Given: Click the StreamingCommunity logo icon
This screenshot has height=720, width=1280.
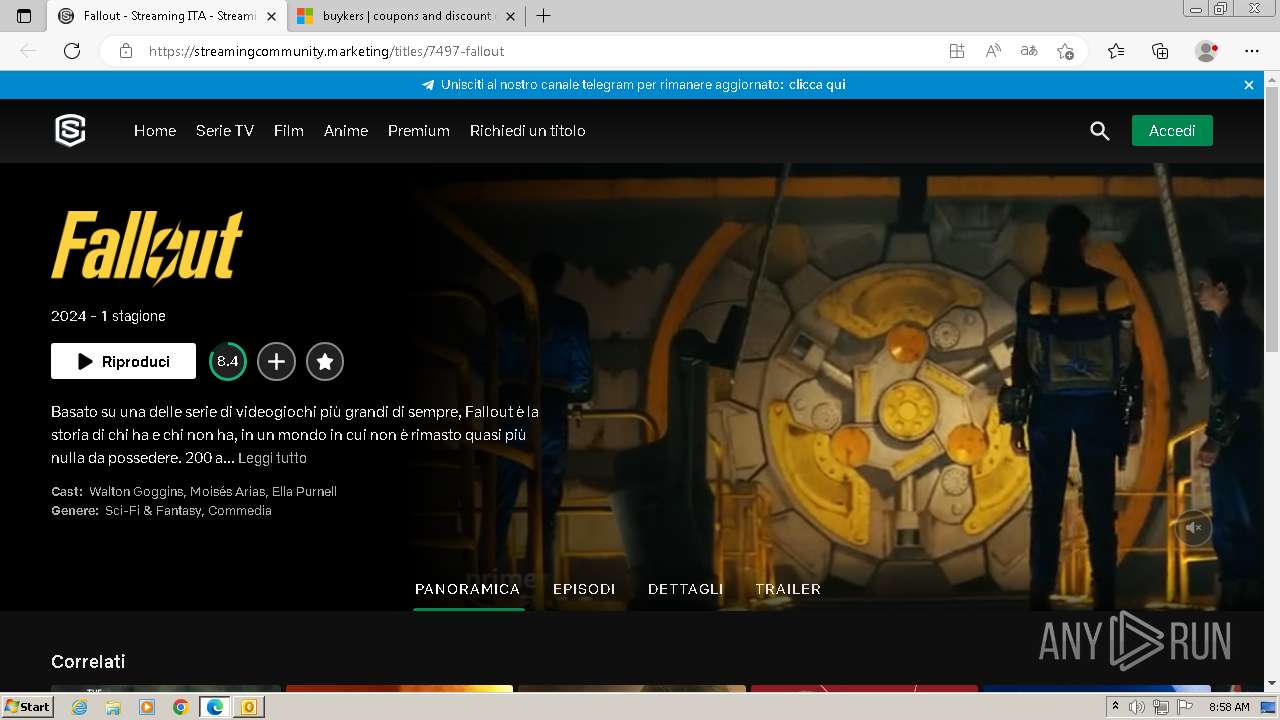Looking at the screenshot, I should point(70,130).
